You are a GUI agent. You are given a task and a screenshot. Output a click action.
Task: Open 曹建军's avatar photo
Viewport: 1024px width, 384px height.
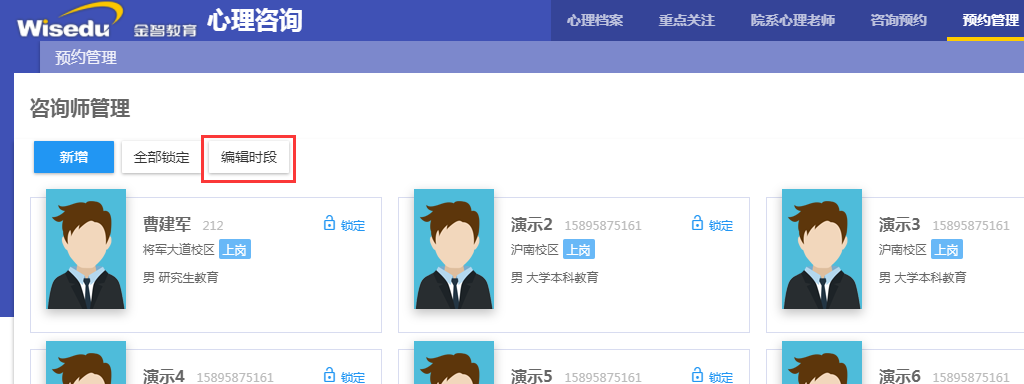(86, 249)
